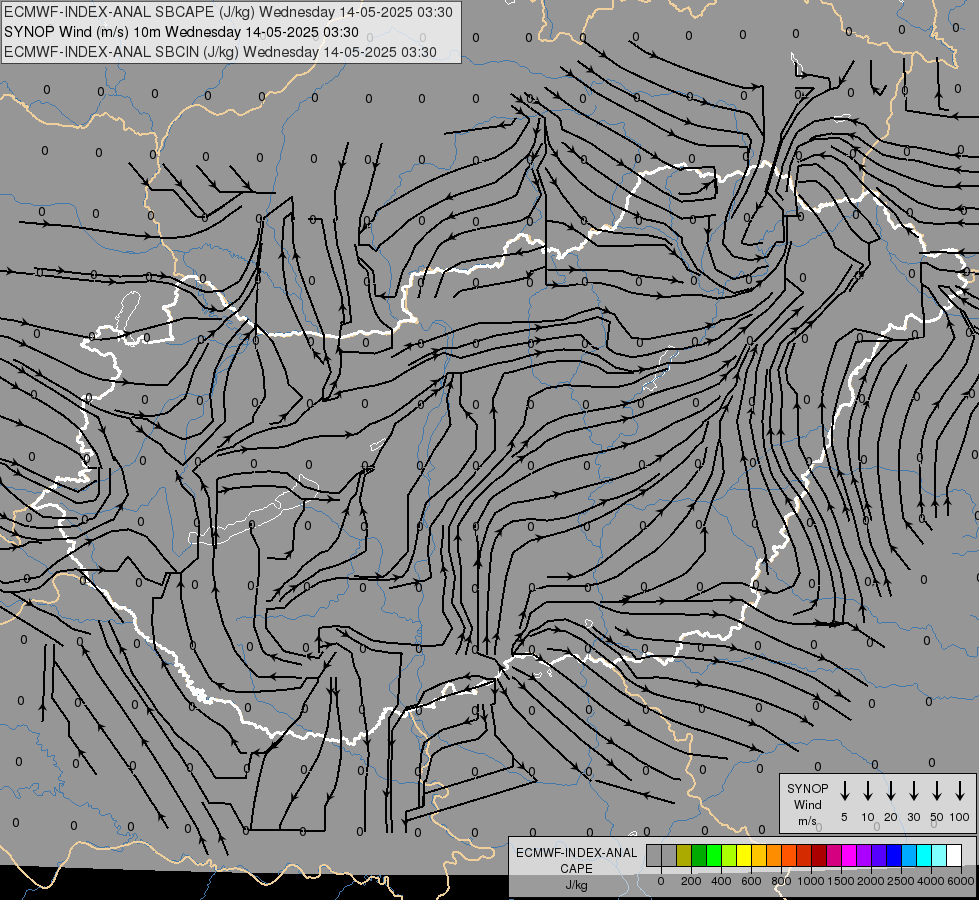Click the SBCAPE title line in header
This screenshot has height=900, width=979.
click(x=228, y=12)
